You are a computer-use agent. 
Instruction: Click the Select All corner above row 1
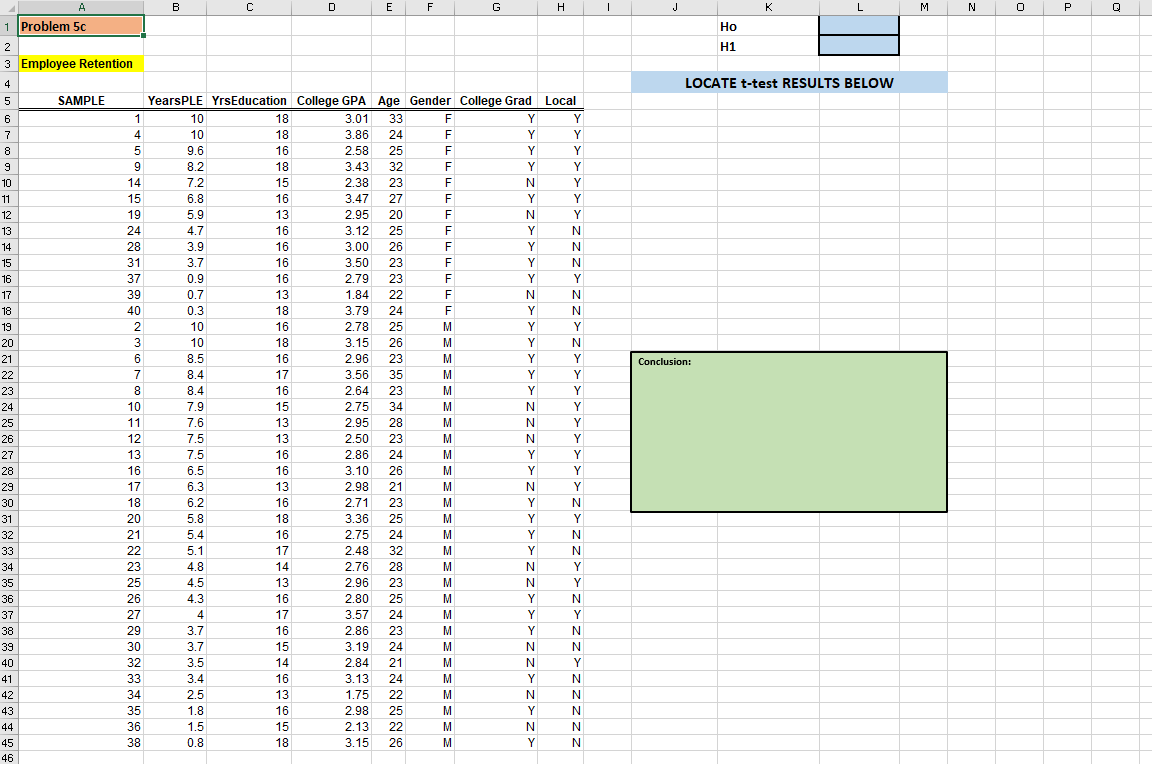tap(10, 8)
